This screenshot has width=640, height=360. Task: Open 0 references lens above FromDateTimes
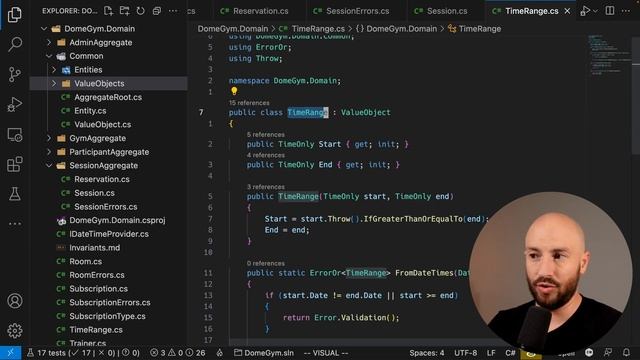tap(266, 263)
